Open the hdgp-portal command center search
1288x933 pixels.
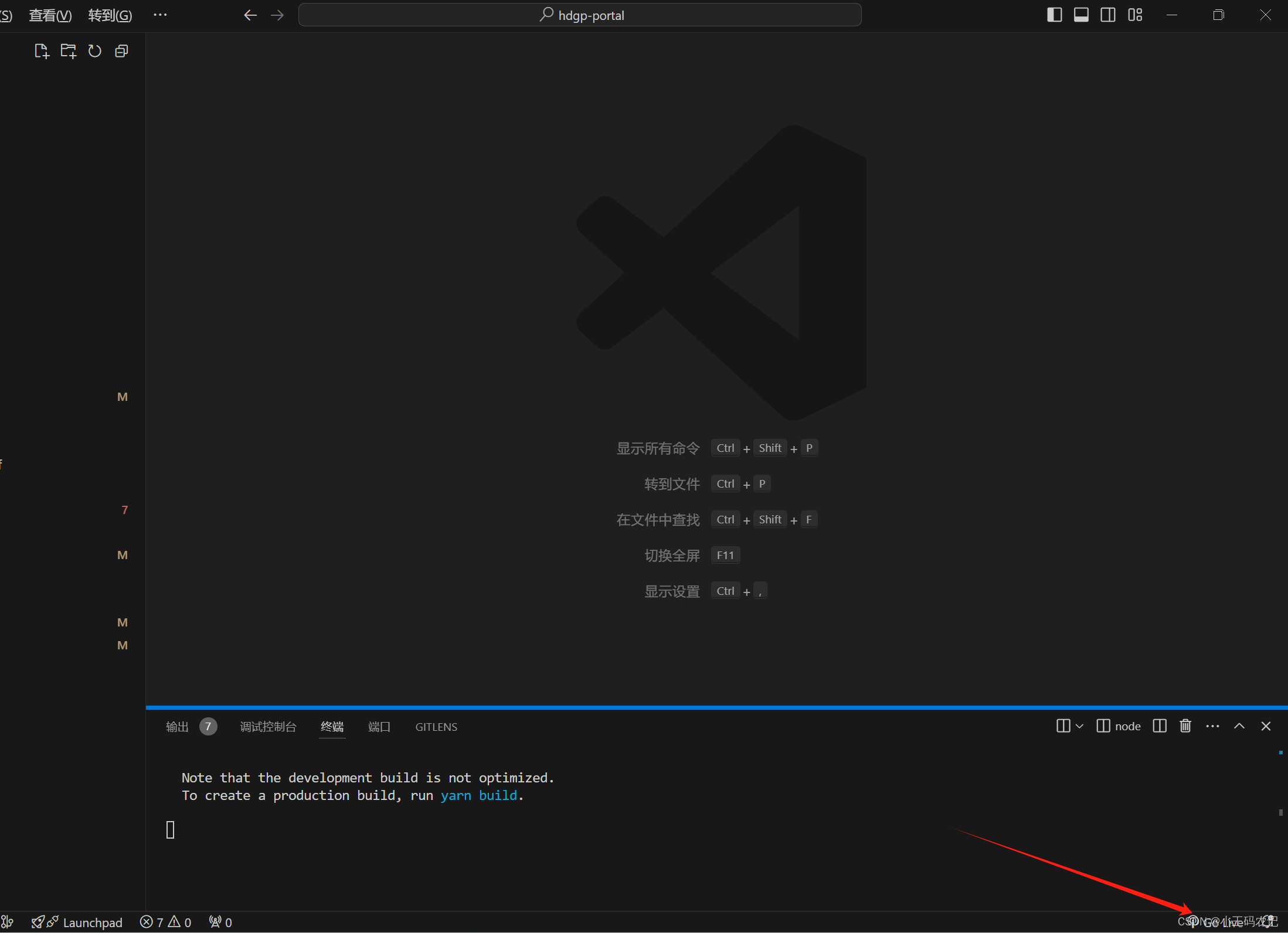pyautogui.click(x=580, y=15)
